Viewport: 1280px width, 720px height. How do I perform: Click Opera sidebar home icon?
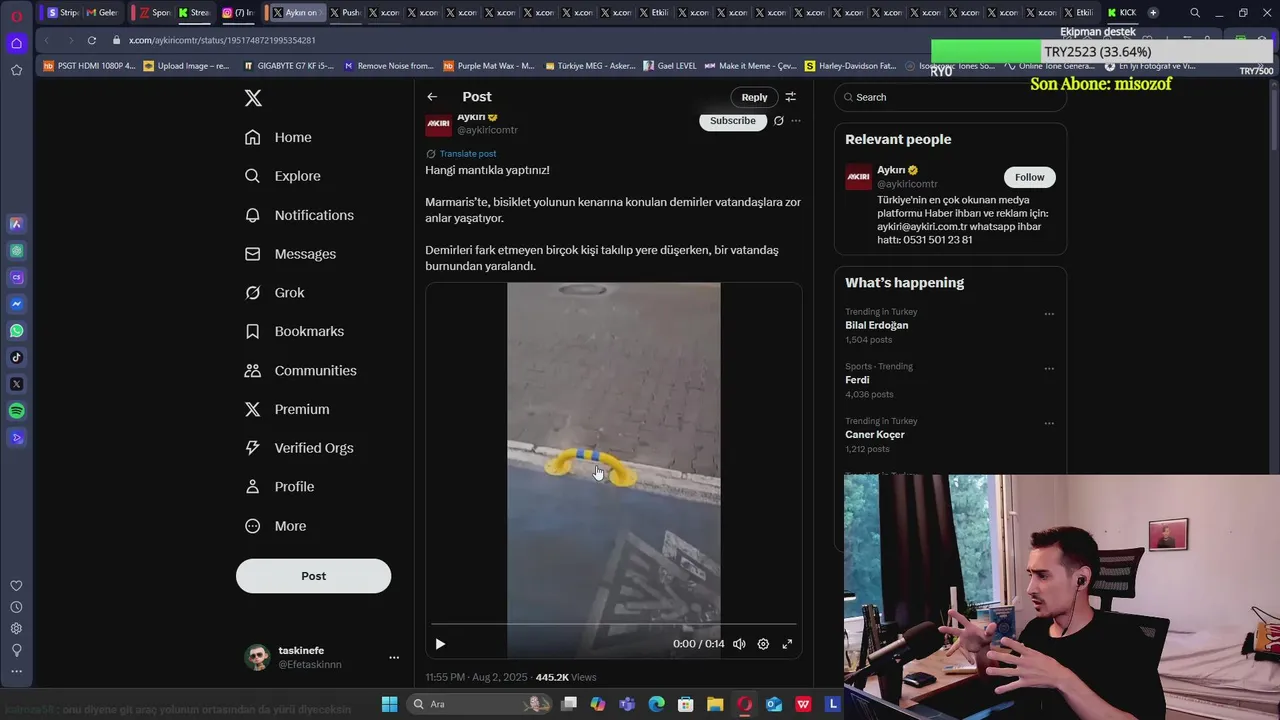(x=16, y=43)
